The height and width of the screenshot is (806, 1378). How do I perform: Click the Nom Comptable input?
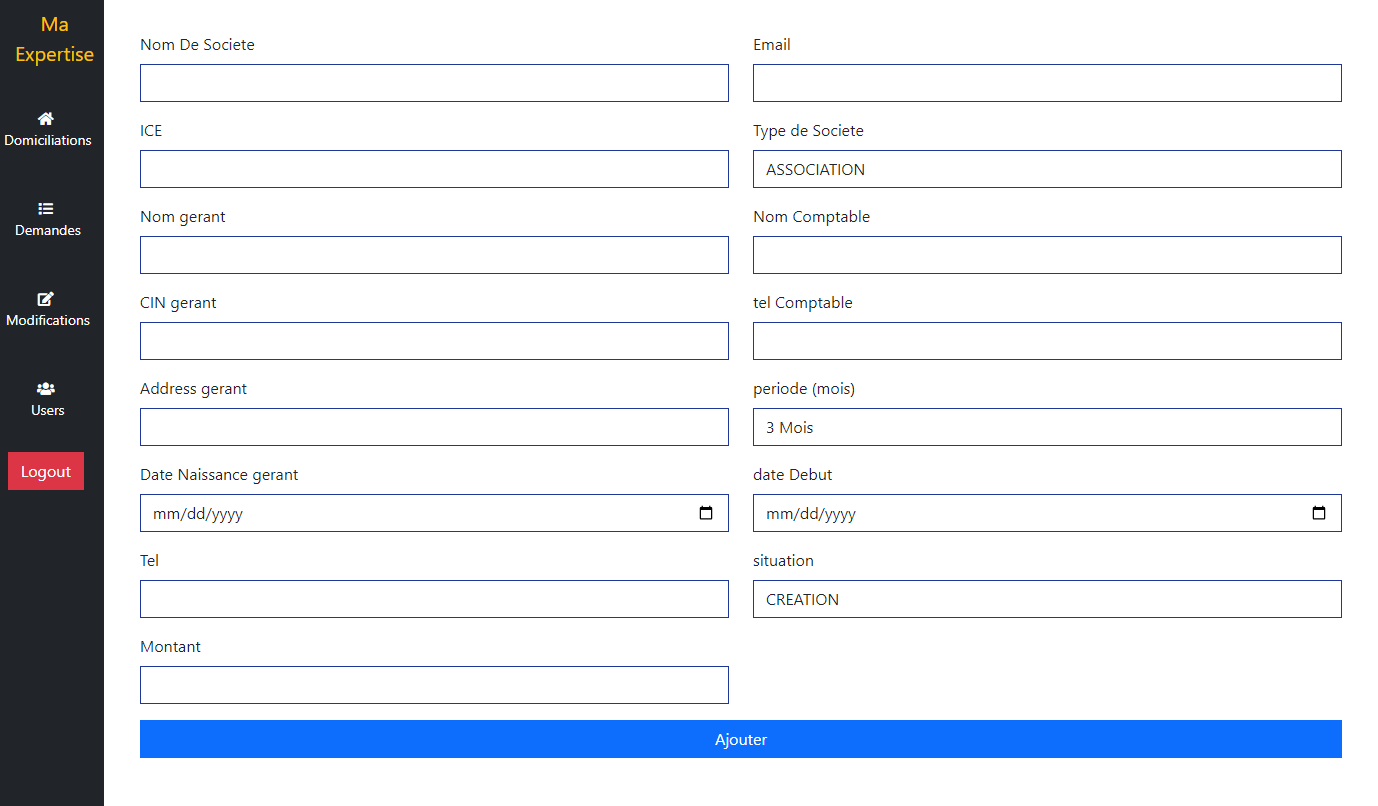coord(1047,255)
